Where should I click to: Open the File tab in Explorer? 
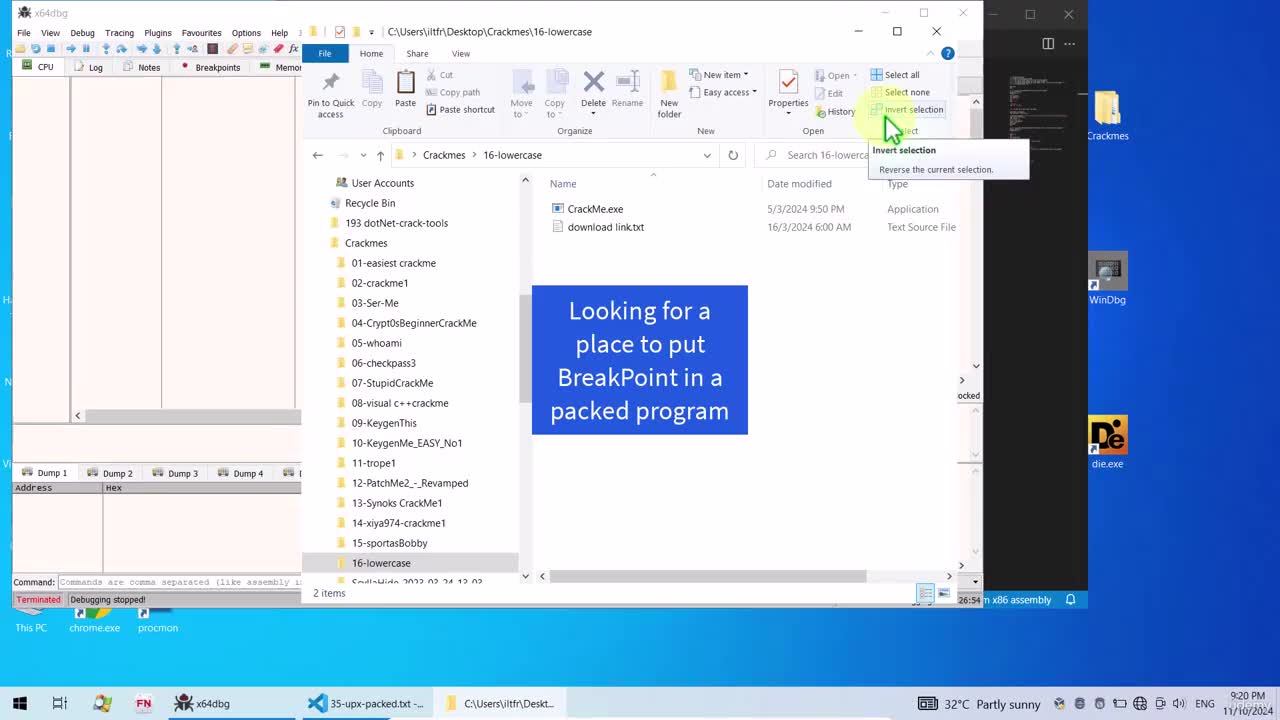[x=325, y=54]
